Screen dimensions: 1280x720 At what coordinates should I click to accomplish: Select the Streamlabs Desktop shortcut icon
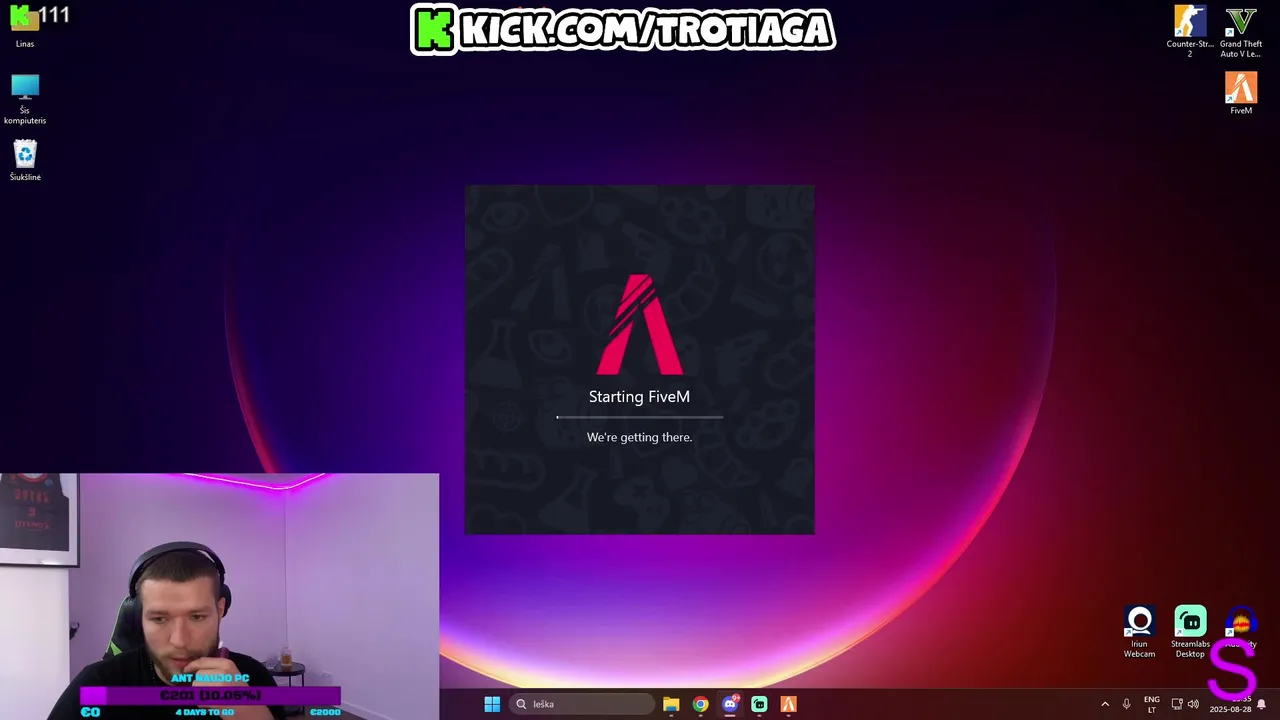tap(1190, 632)
